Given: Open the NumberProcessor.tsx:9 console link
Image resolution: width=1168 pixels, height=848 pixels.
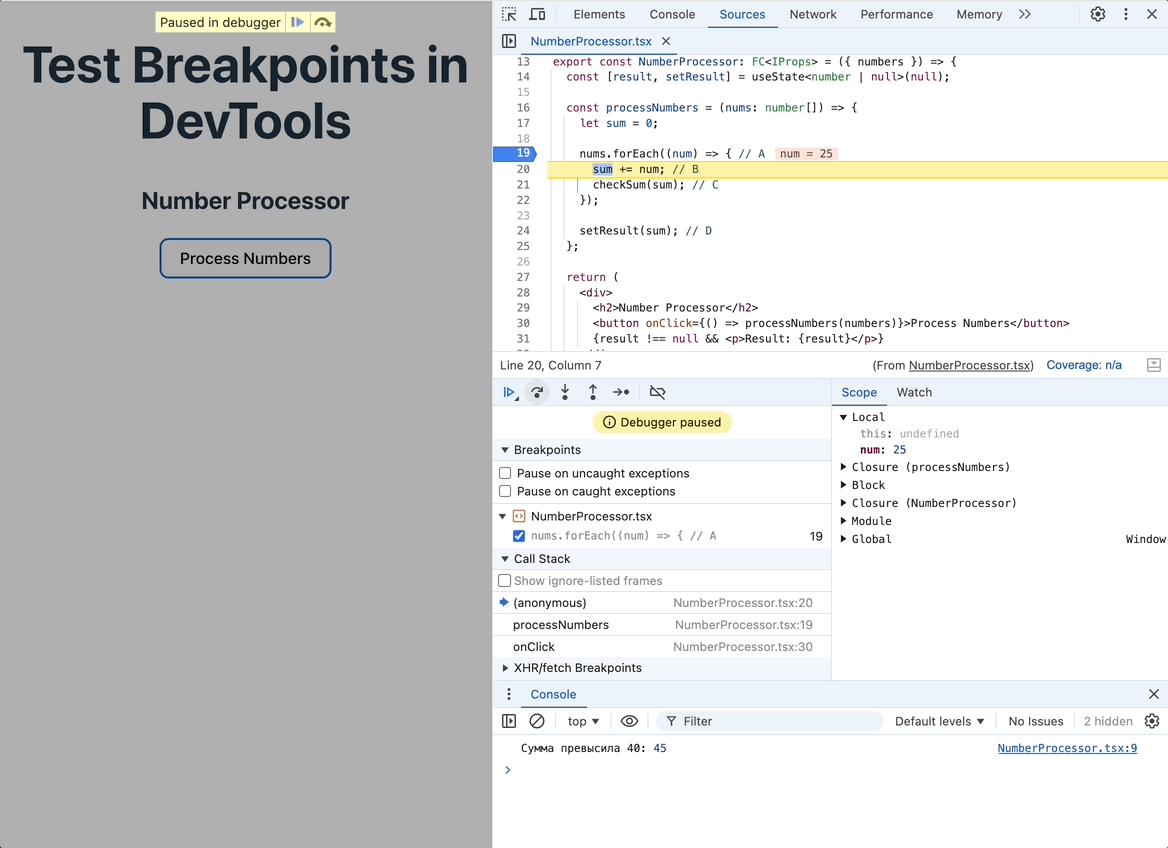Looking at the screenshot, I should pyautogui.click(x=1067, y=748).
